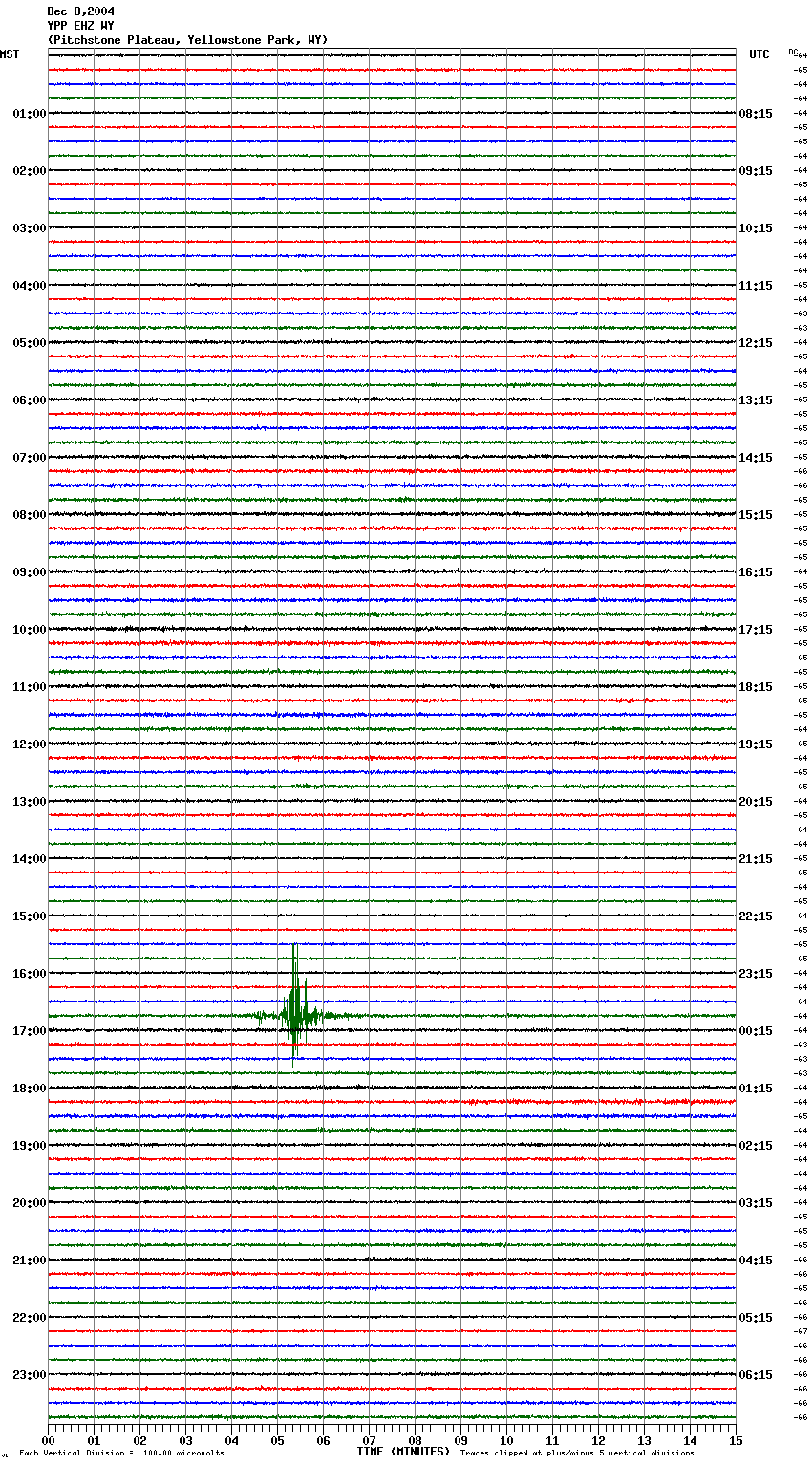Image resolution: width=812 pixels, height=1466 pixels.
Task: Click the 13 minute axis tick label
Action: click(x=644, y=1440)
